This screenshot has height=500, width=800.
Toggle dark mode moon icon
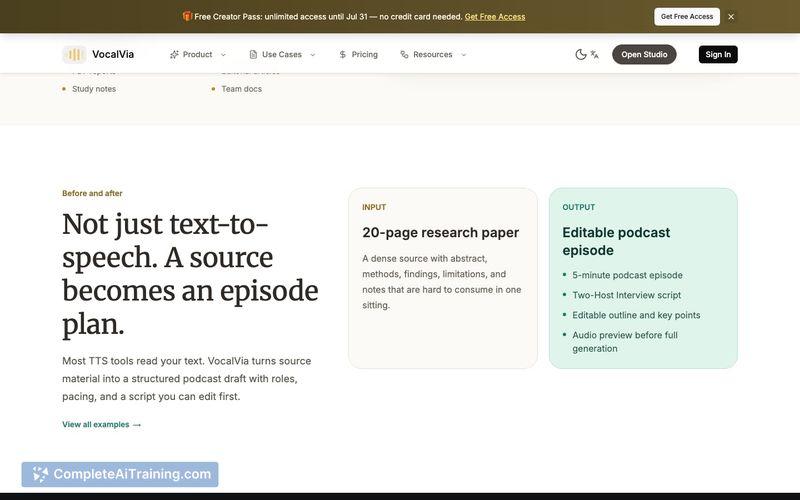click(581, 55)
